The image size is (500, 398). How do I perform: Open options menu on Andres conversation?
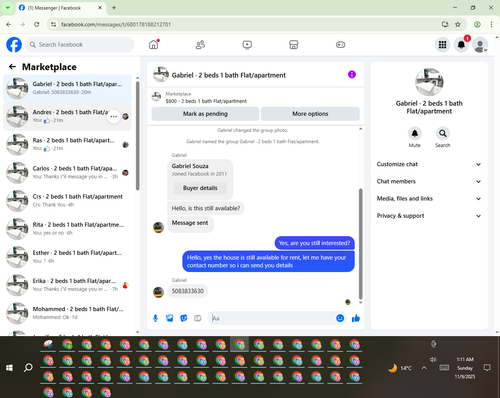click(114, 116)
